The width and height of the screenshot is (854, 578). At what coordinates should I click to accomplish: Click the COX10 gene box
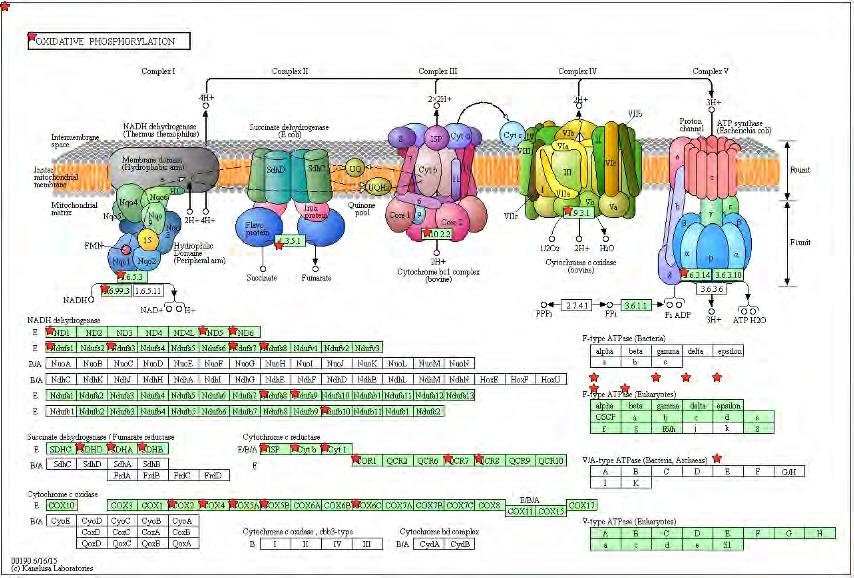(x=62, y=506)
